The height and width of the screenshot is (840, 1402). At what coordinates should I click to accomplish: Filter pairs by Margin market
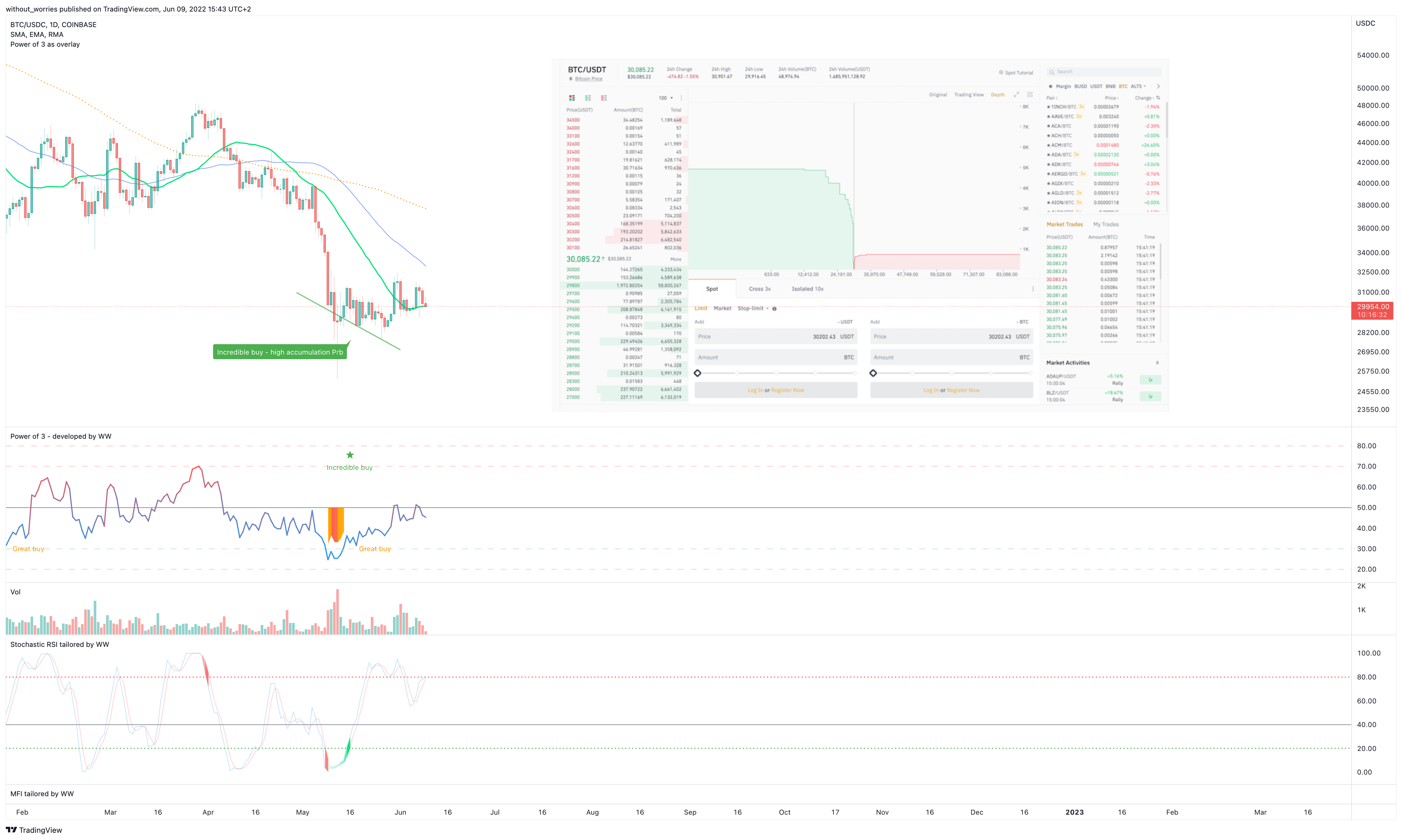click(1063, 86)
